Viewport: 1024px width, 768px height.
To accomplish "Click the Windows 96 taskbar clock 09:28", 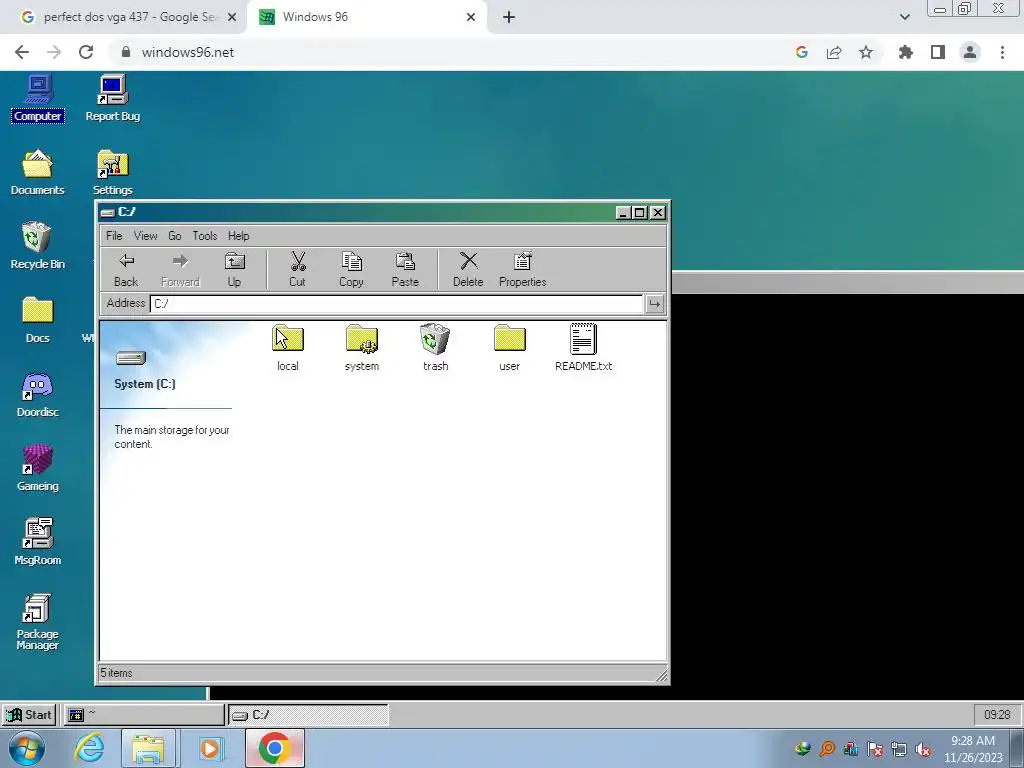I will (997, 714).
